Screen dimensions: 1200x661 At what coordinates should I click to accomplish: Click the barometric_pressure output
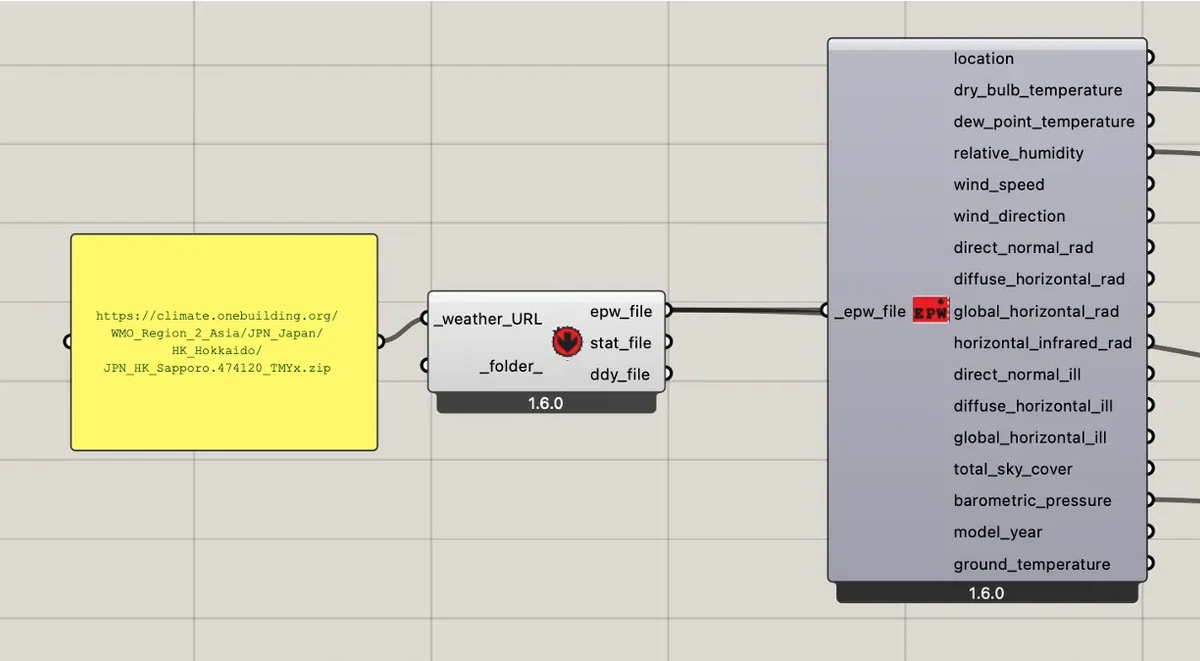click(x=1032, y=501)
